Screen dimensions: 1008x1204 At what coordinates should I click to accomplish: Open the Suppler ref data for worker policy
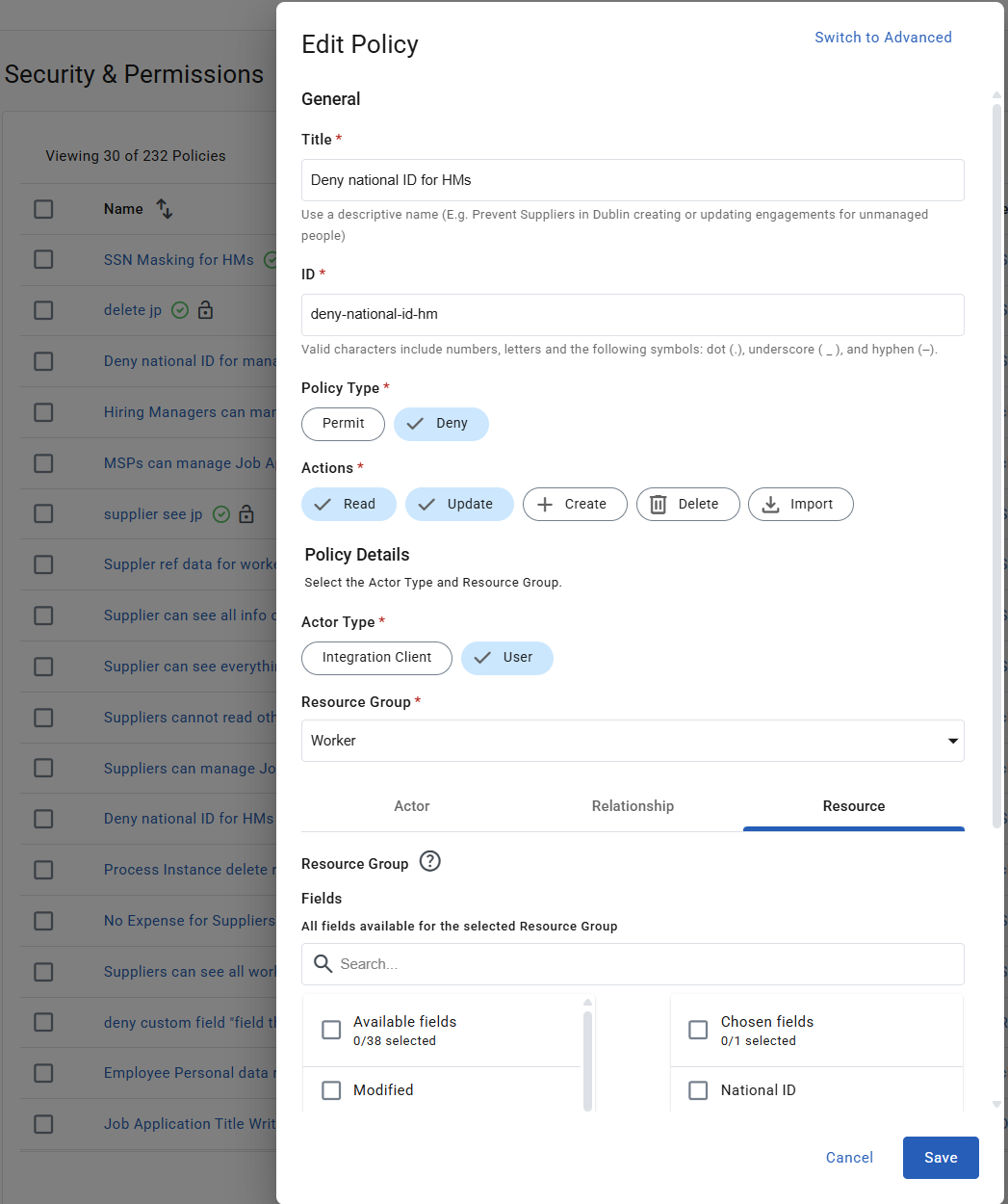[x=190, y=564]
